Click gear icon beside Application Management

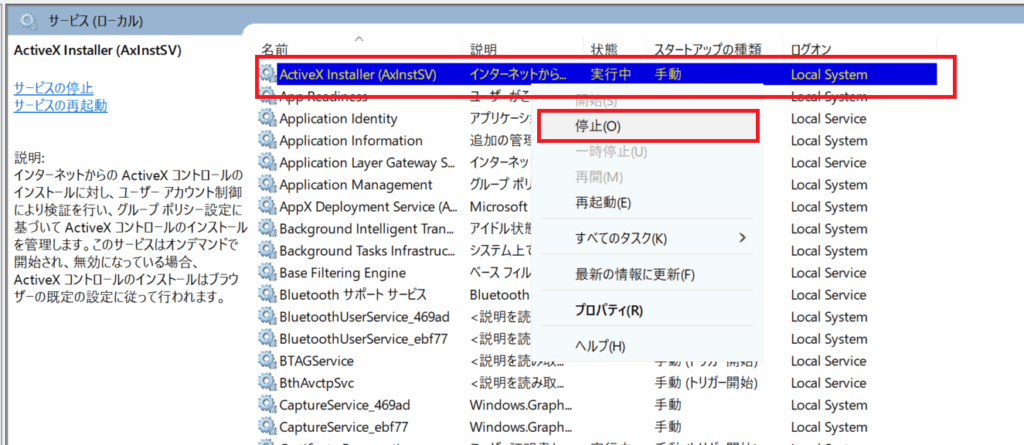(267, 184)
